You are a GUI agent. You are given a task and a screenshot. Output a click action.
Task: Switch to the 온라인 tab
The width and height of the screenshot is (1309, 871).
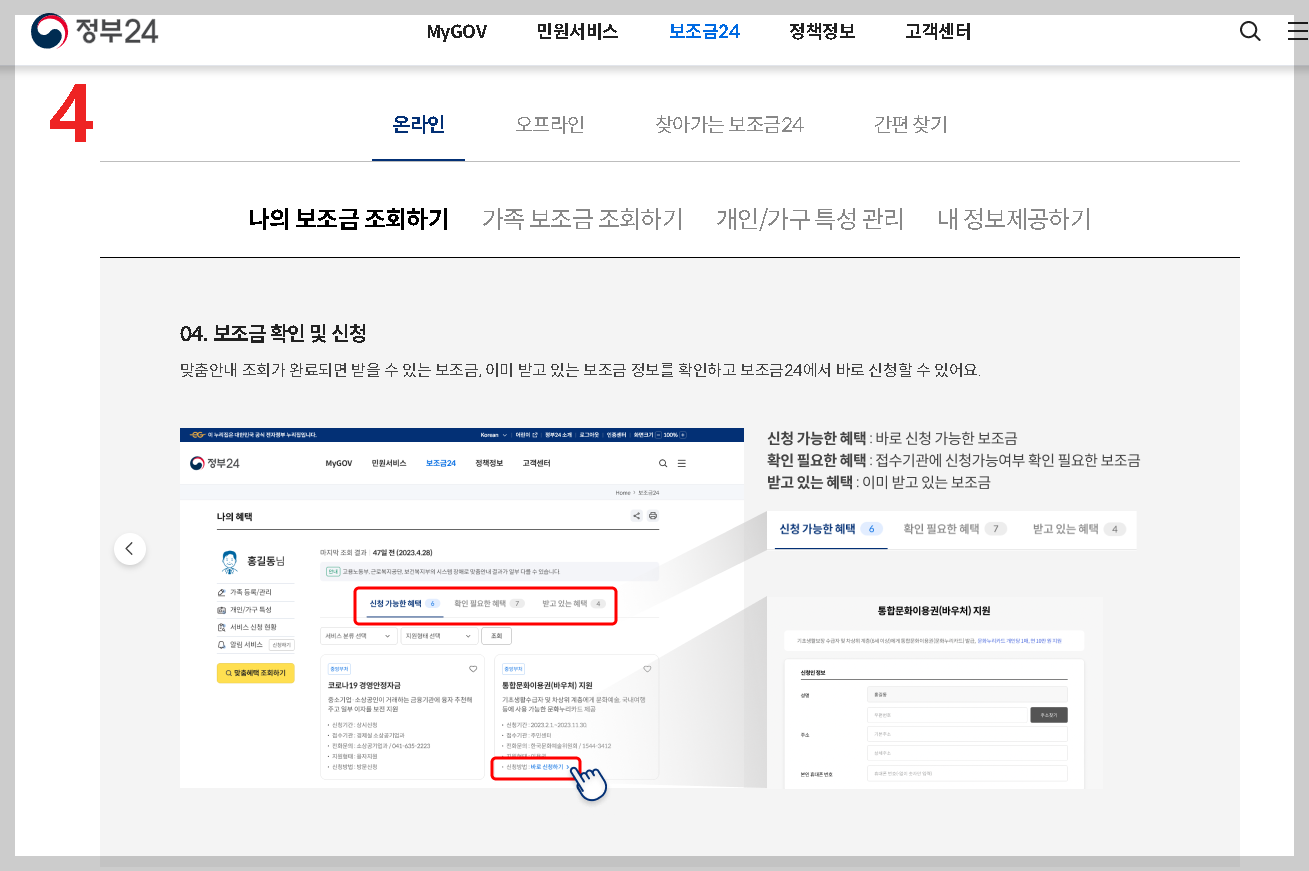pyautogui.click(x=418, y=125)
